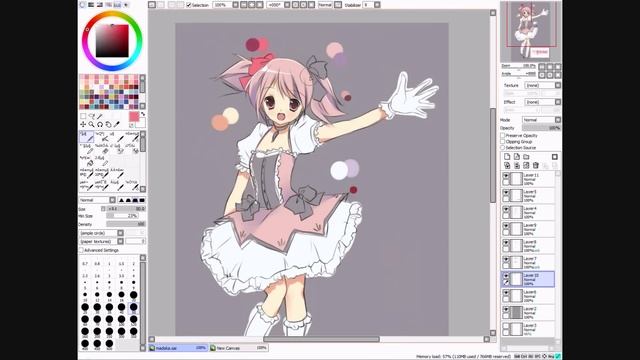The height and width of the screenshot is (360, 640).
Task: Select the rectangular Selection tool
Action: [x=83, y=116]
